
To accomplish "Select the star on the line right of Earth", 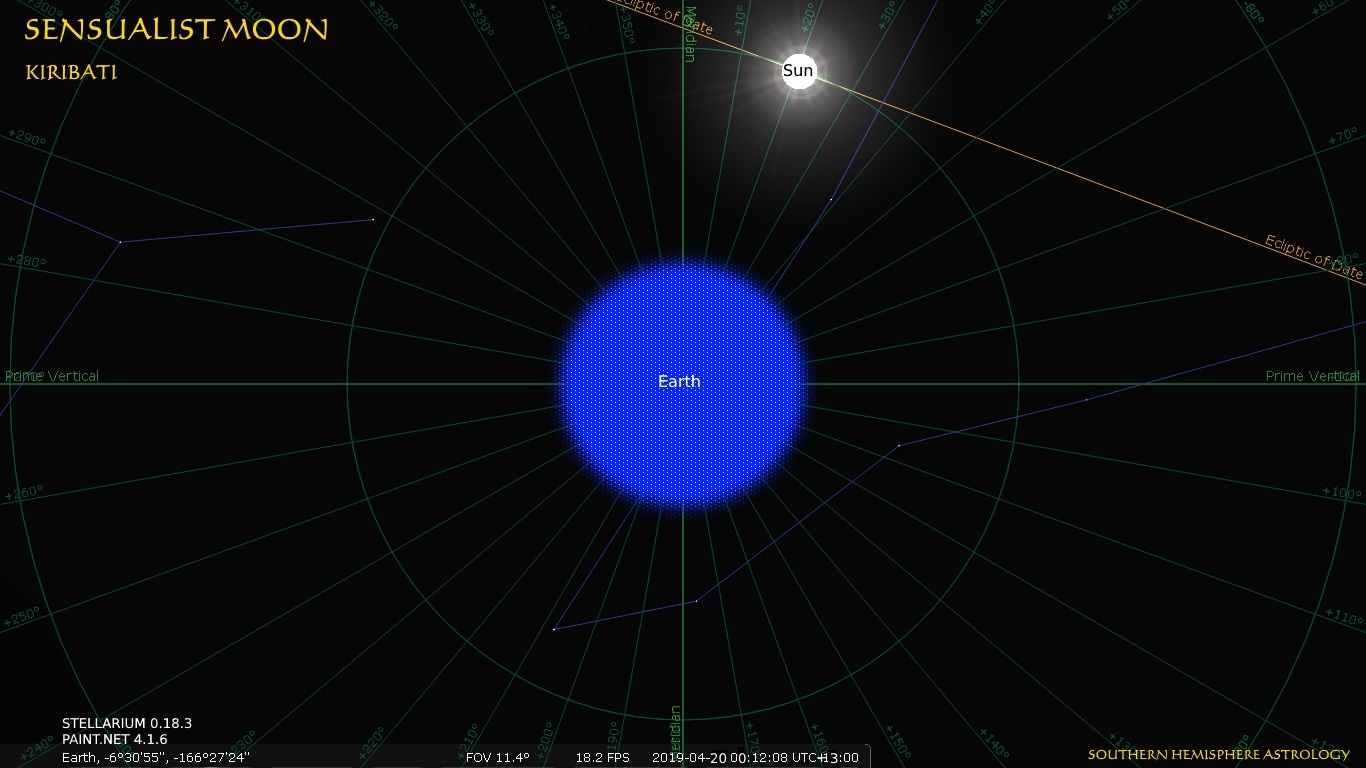I will coord(899,445).
